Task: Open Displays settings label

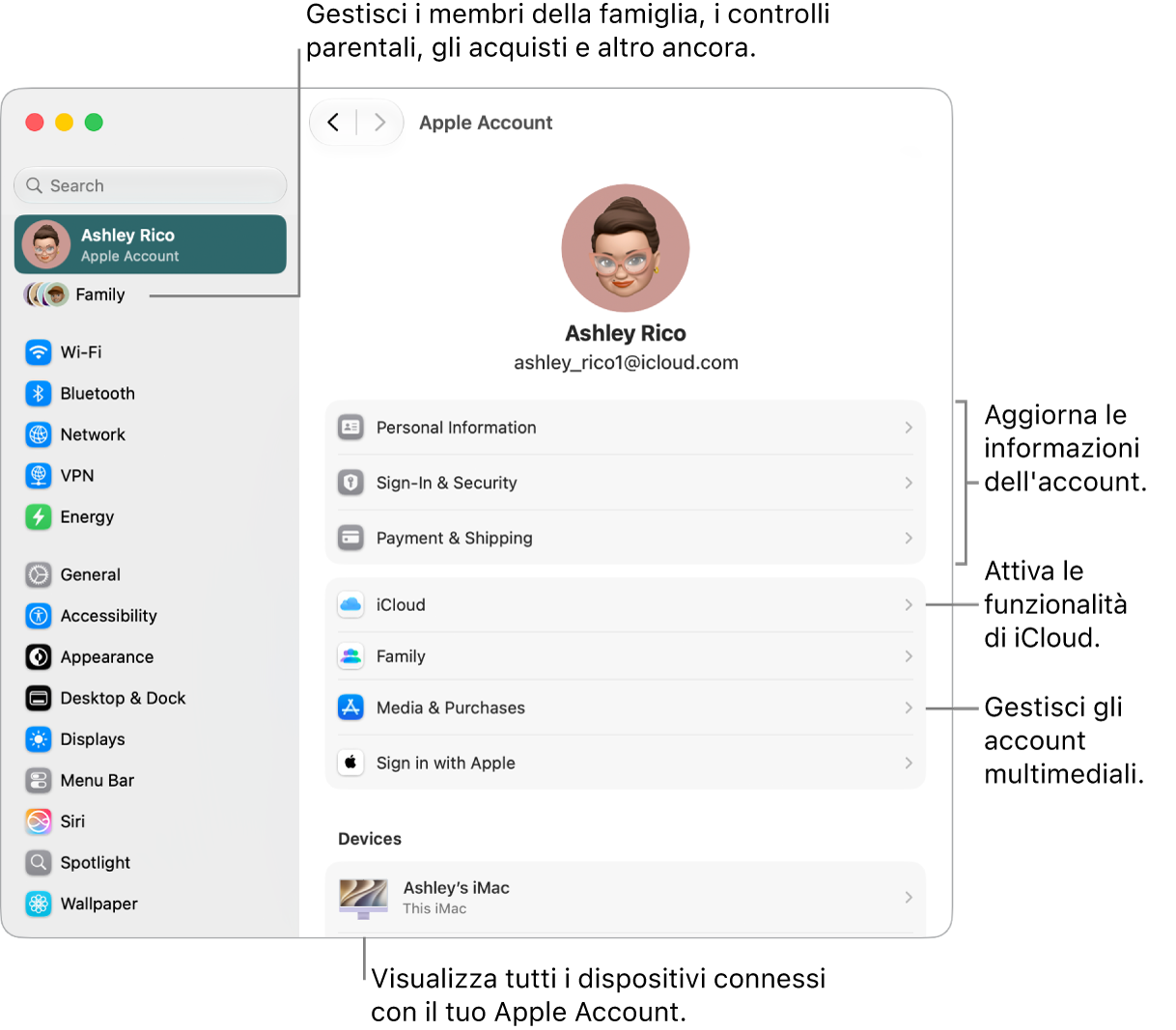Action: [x=93, y=739]
